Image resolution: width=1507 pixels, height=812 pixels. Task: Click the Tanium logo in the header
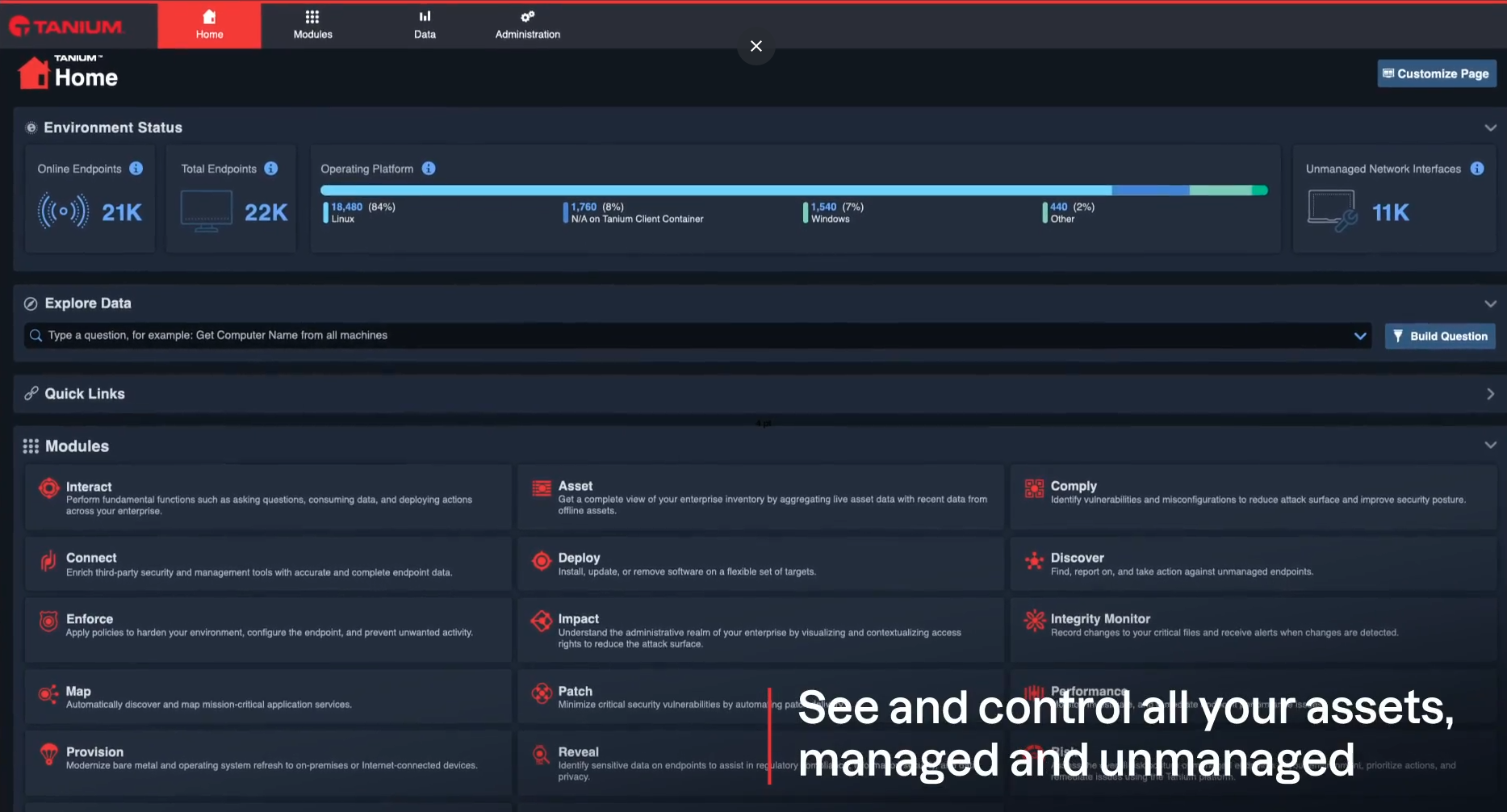tap(65, 27)
